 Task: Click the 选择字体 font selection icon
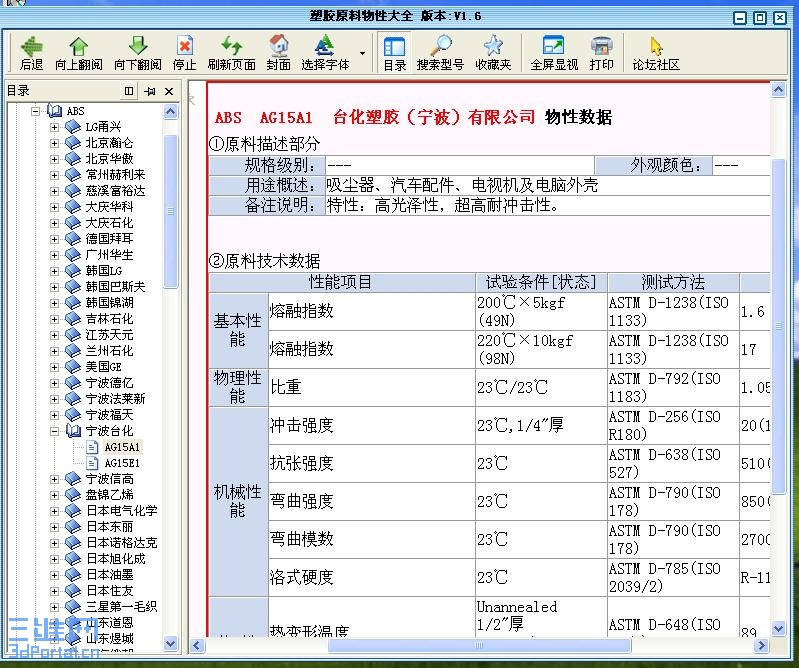point(325,52)
